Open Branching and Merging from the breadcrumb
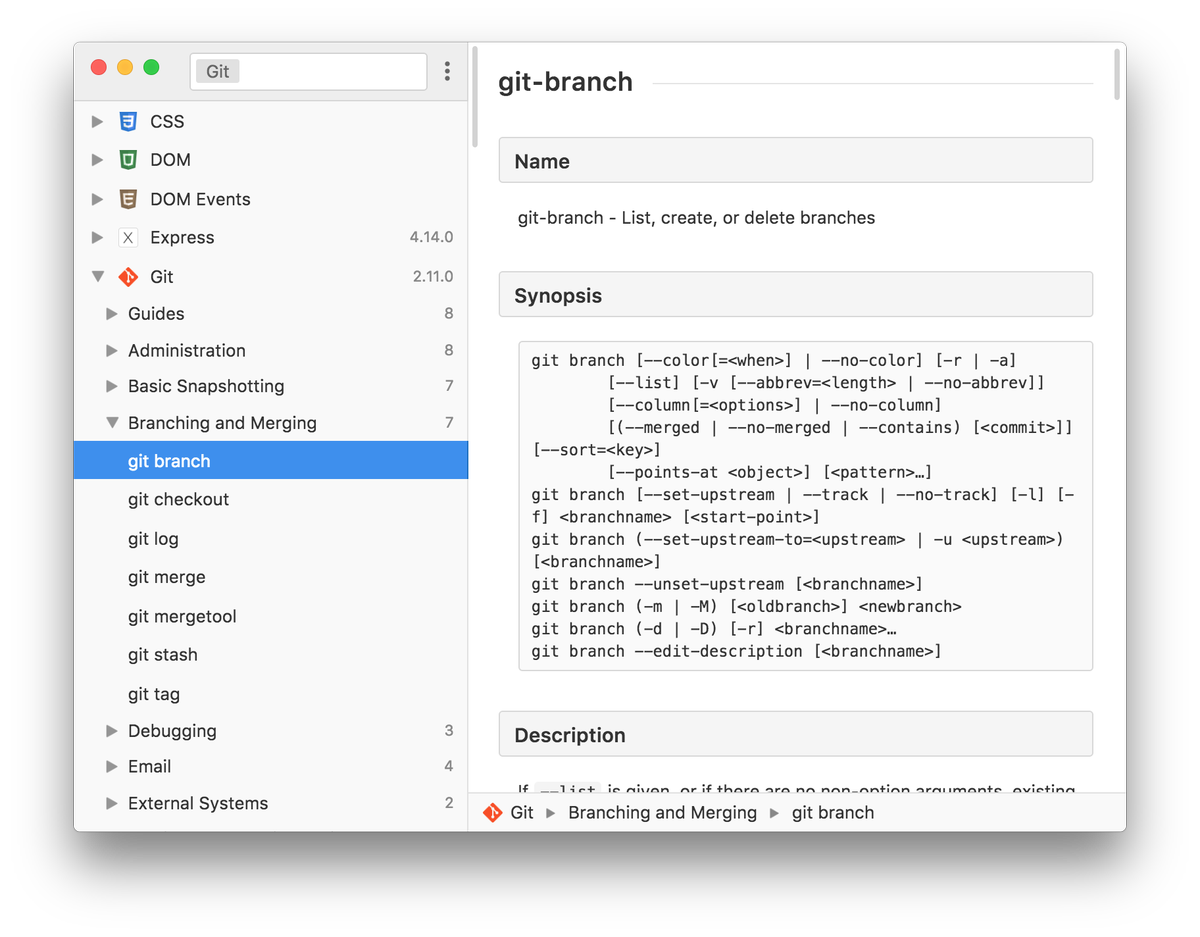 tap(662, 812)
